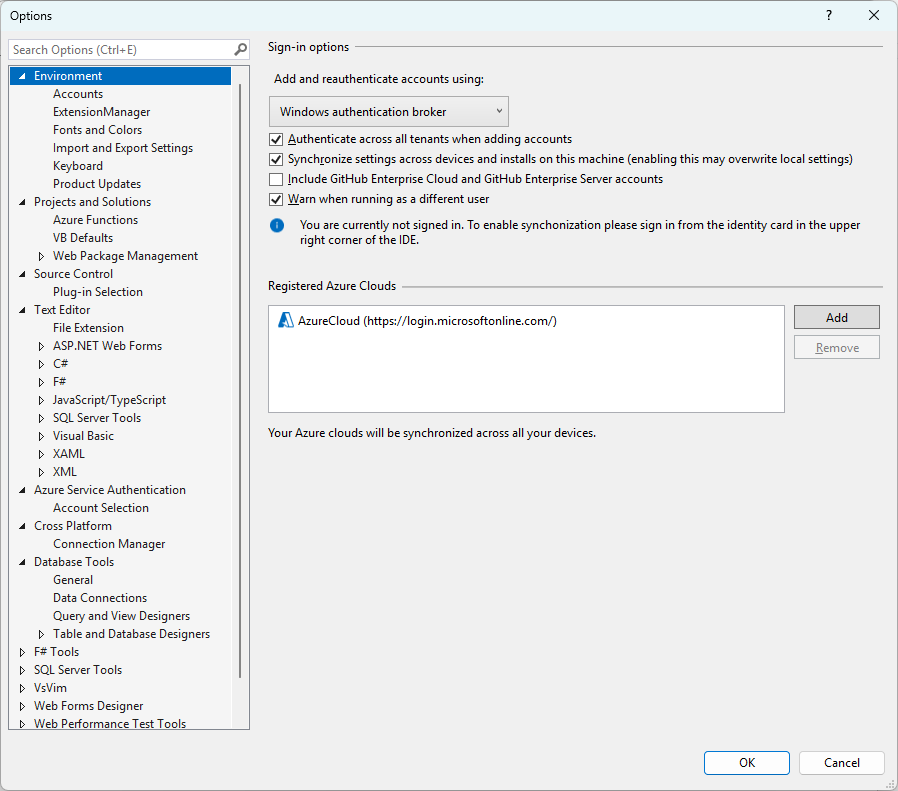
Task: Select Accounts under Environment
Action: 78,94
